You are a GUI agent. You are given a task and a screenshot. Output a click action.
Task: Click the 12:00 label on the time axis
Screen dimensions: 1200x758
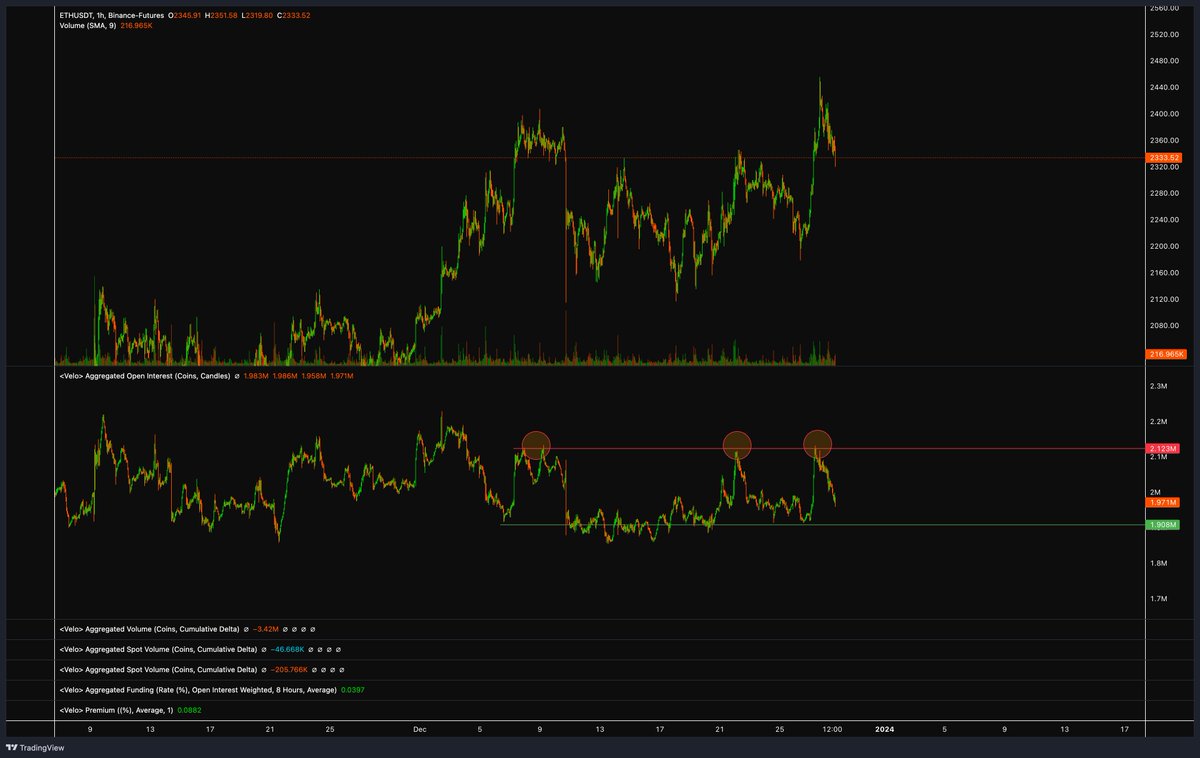click(x=832, y=730)
